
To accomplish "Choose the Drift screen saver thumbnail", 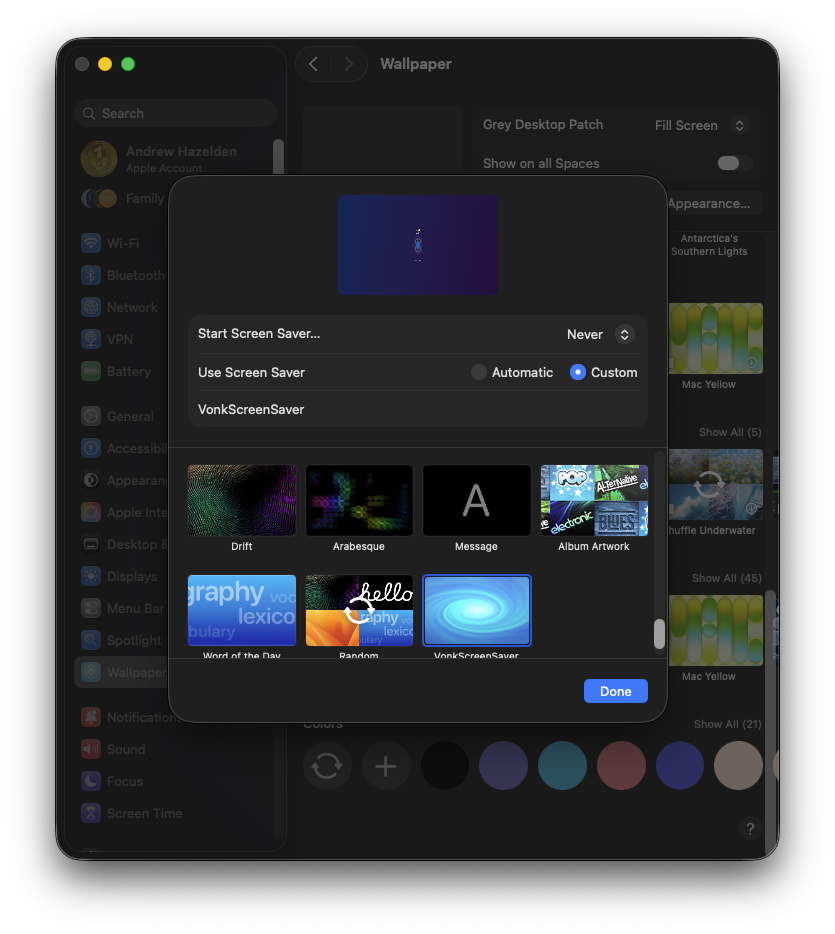I will coord(241,500).
